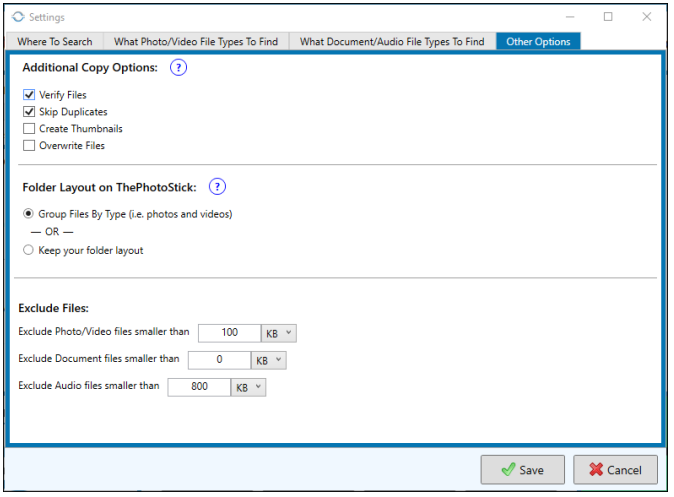Open help for Folder Layout on ThePhotoStick
Viewport: 674px width, 497px height.
(217, 187)
